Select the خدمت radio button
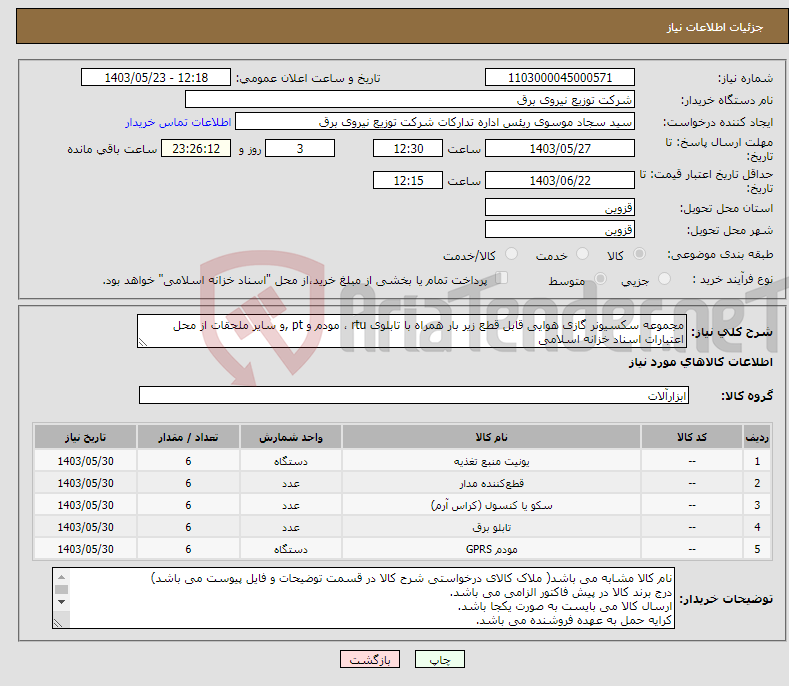Screen dimensions: 789x686 click(x=582, y=254)
